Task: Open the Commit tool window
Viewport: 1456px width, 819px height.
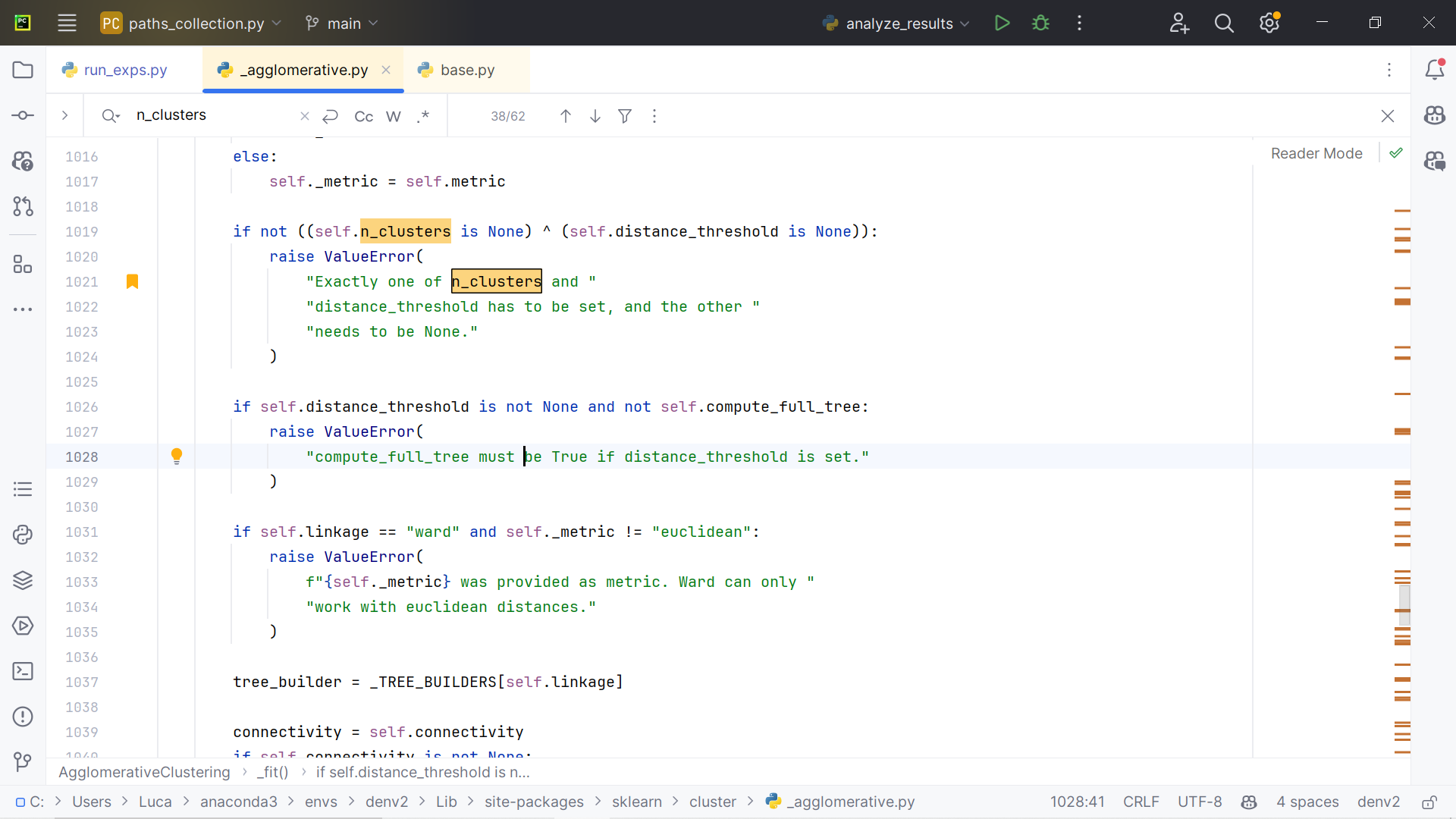Action: coord(23,115)
